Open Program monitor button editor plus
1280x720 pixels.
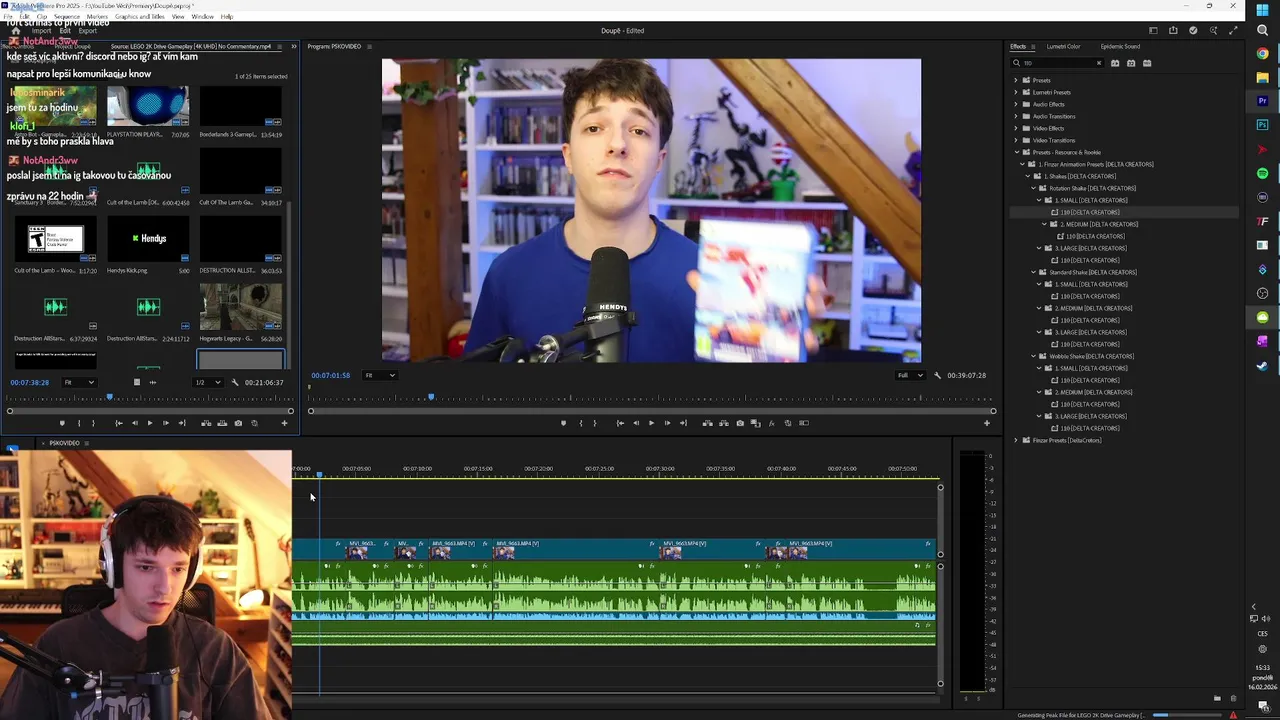click(x=987, y=423)
